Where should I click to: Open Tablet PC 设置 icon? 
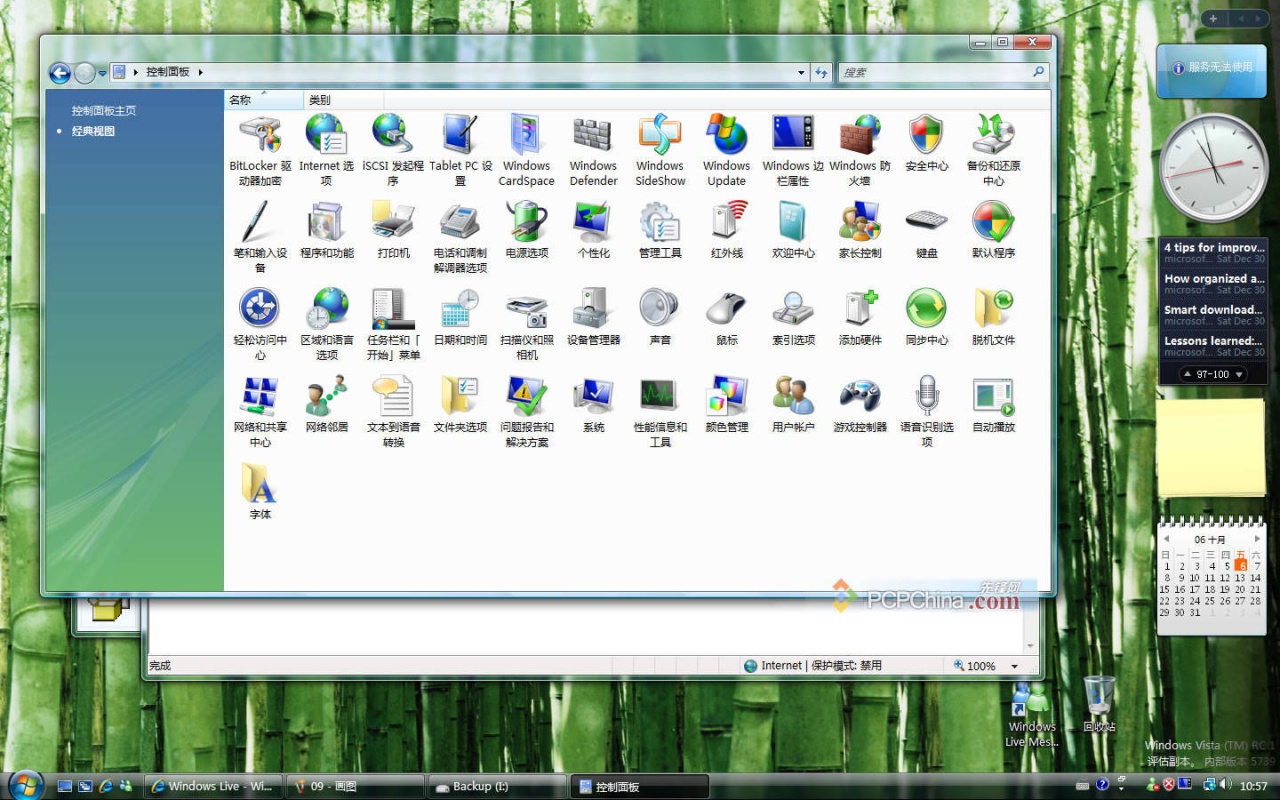(460, 134)
